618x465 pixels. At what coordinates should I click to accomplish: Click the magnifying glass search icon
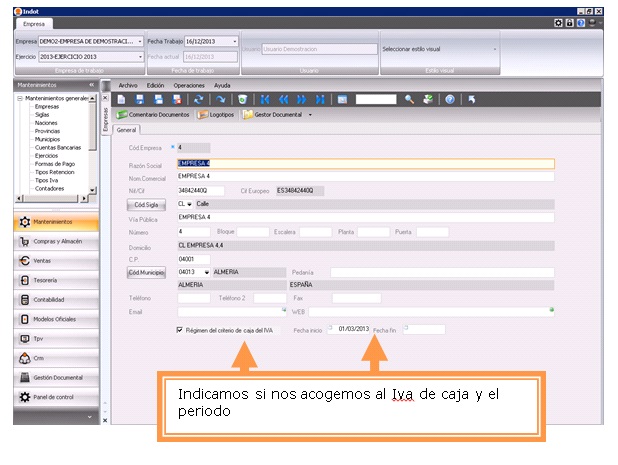tap(409, 100)
